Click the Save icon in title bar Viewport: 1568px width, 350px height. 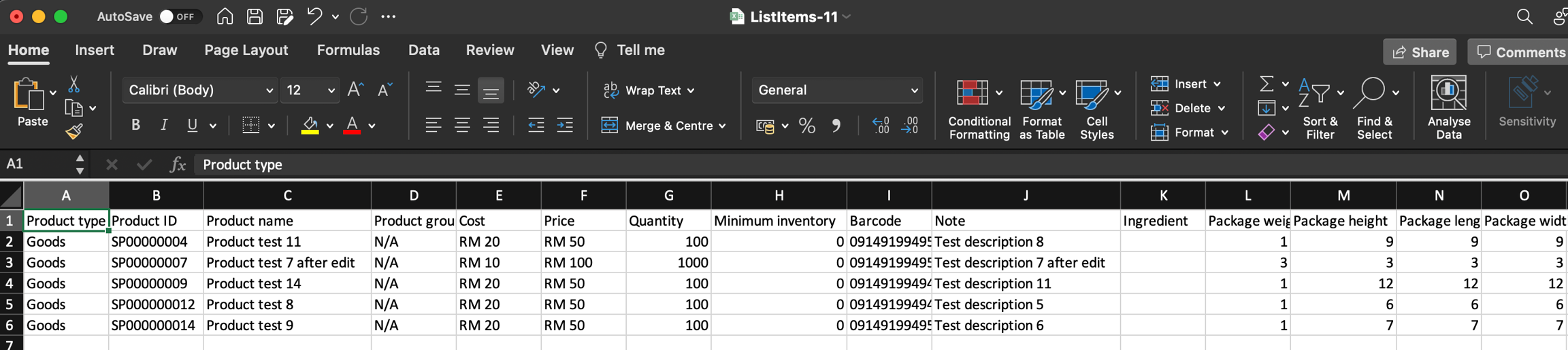click(x=255, y=16)
